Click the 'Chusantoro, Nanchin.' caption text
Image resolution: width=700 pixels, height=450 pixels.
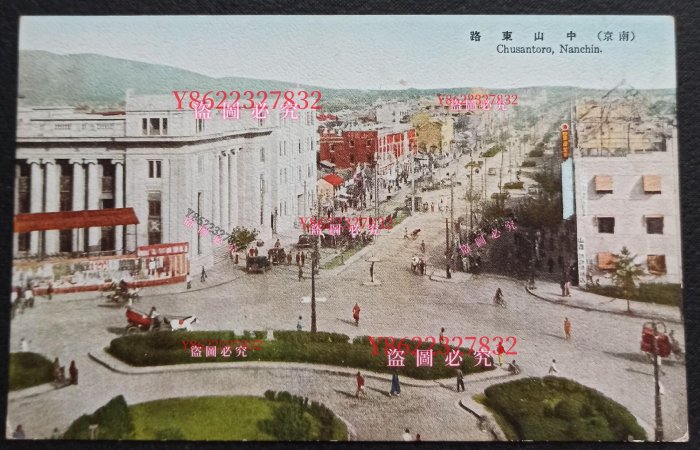coord(549,49)
